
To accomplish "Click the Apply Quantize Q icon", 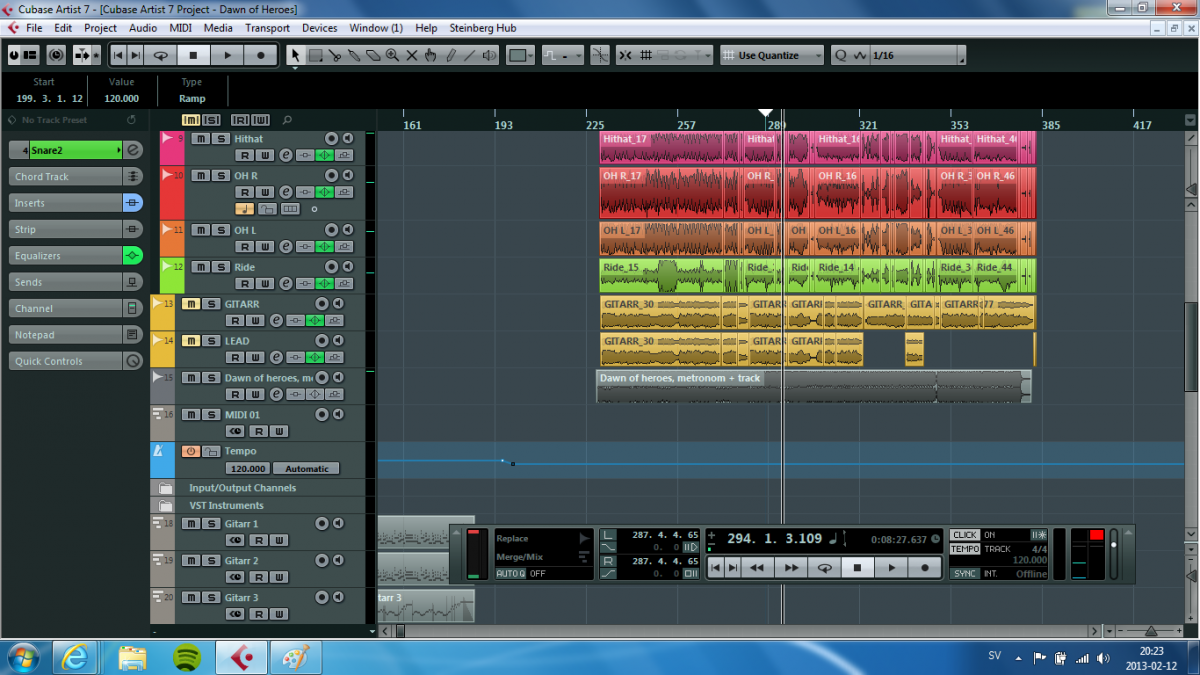I will pyautogui.click(x=840, y=55).
